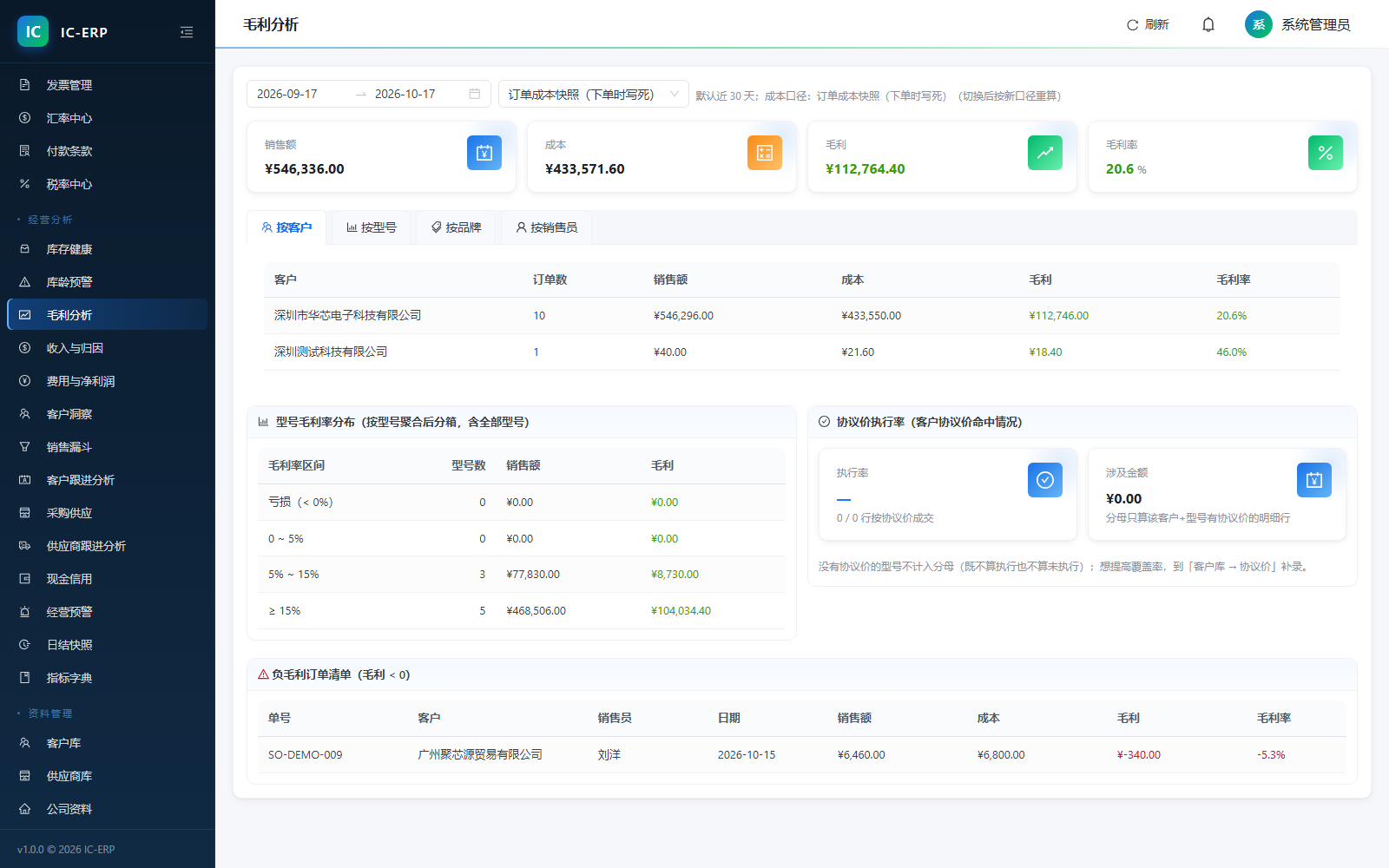Click the 亏损 (< 0%) row
This screenshot has width=1389, height=868.
pos(522,503)
